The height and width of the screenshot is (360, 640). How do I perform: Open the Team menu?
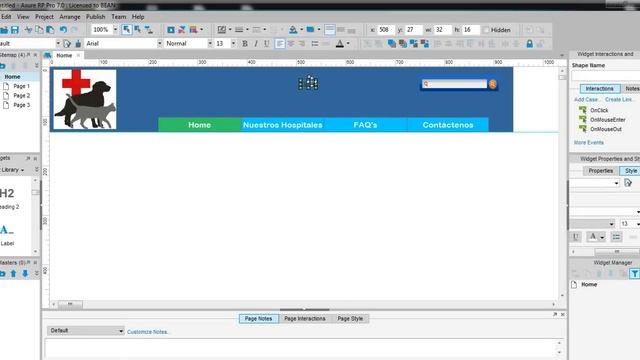pos(119,17)
